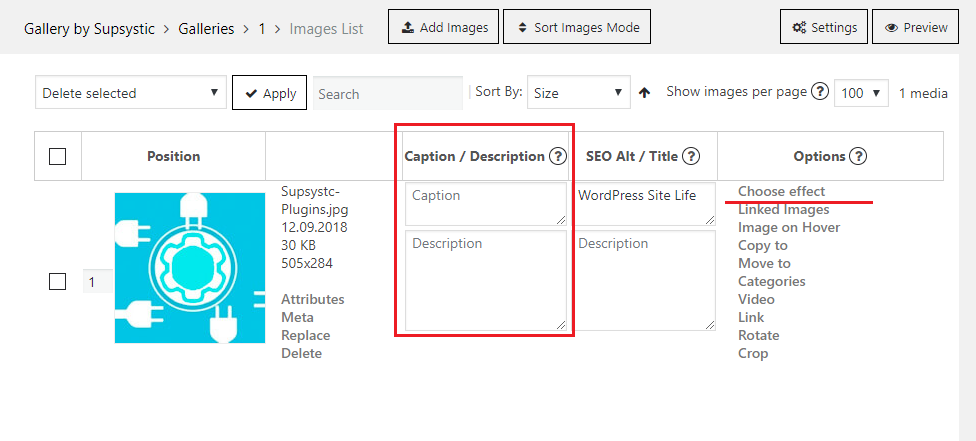The height and width of the screenshot is (441, 976).
Task: Focus the Search images field
Action: [x=388, y=93]
